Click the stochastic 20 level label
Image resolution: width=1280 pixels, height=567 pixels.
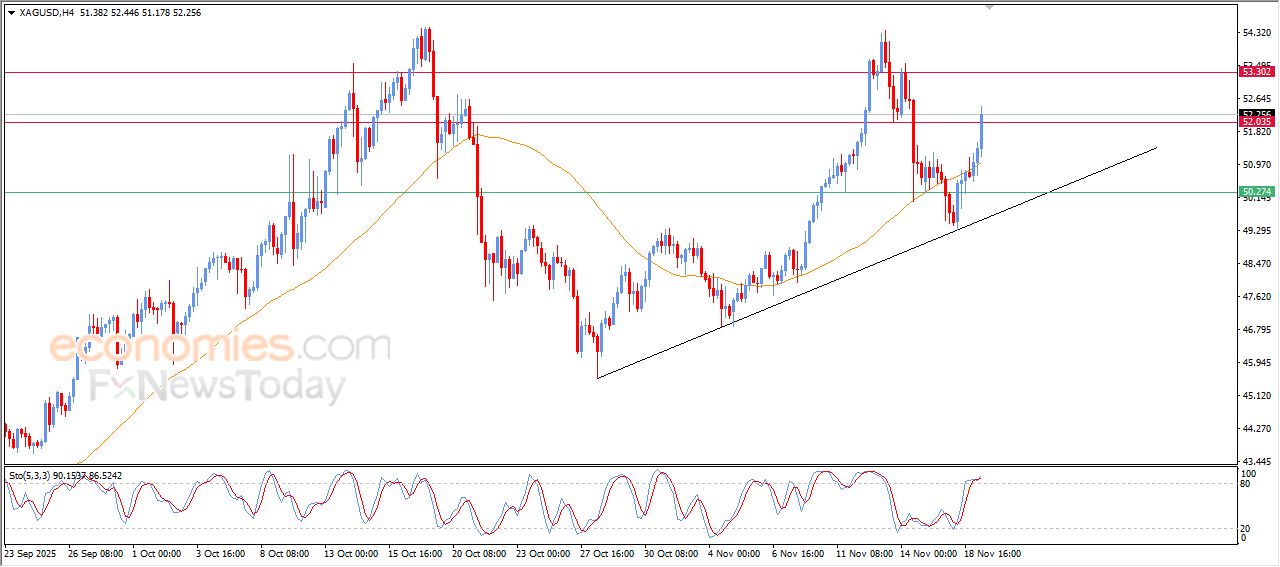1245,528
